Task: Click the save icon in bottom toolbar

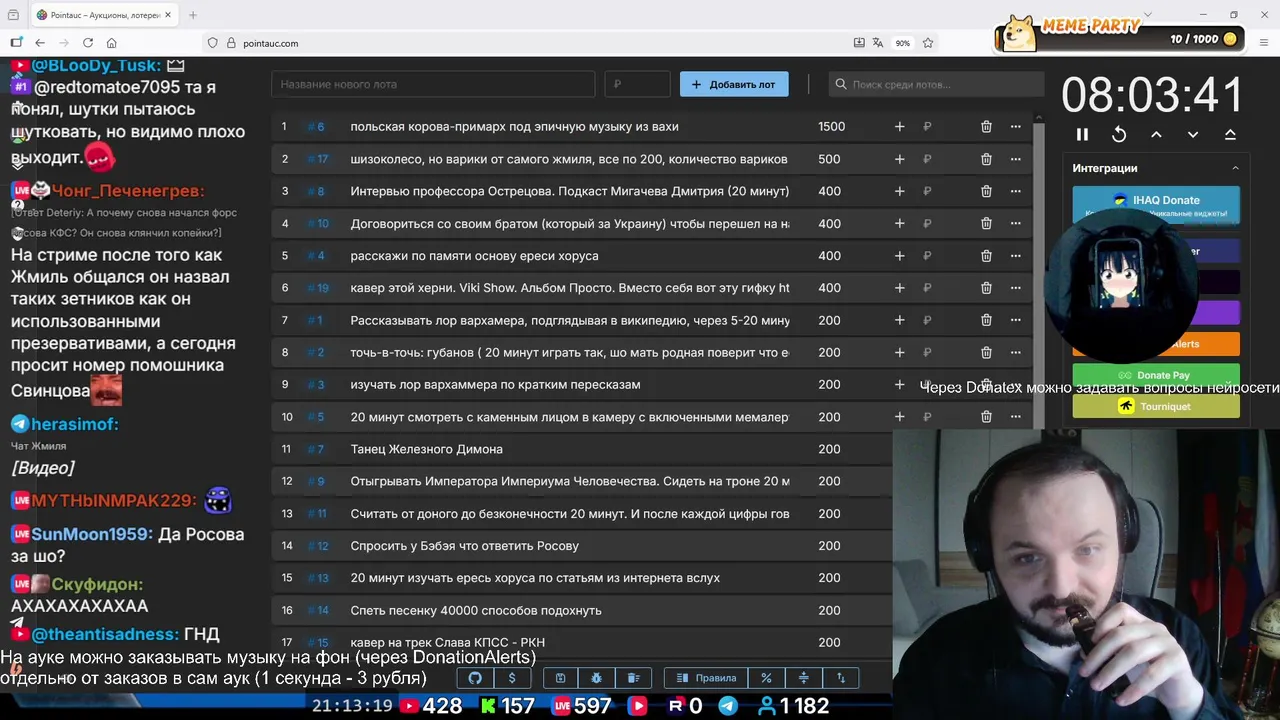Action: coord(560,678)
